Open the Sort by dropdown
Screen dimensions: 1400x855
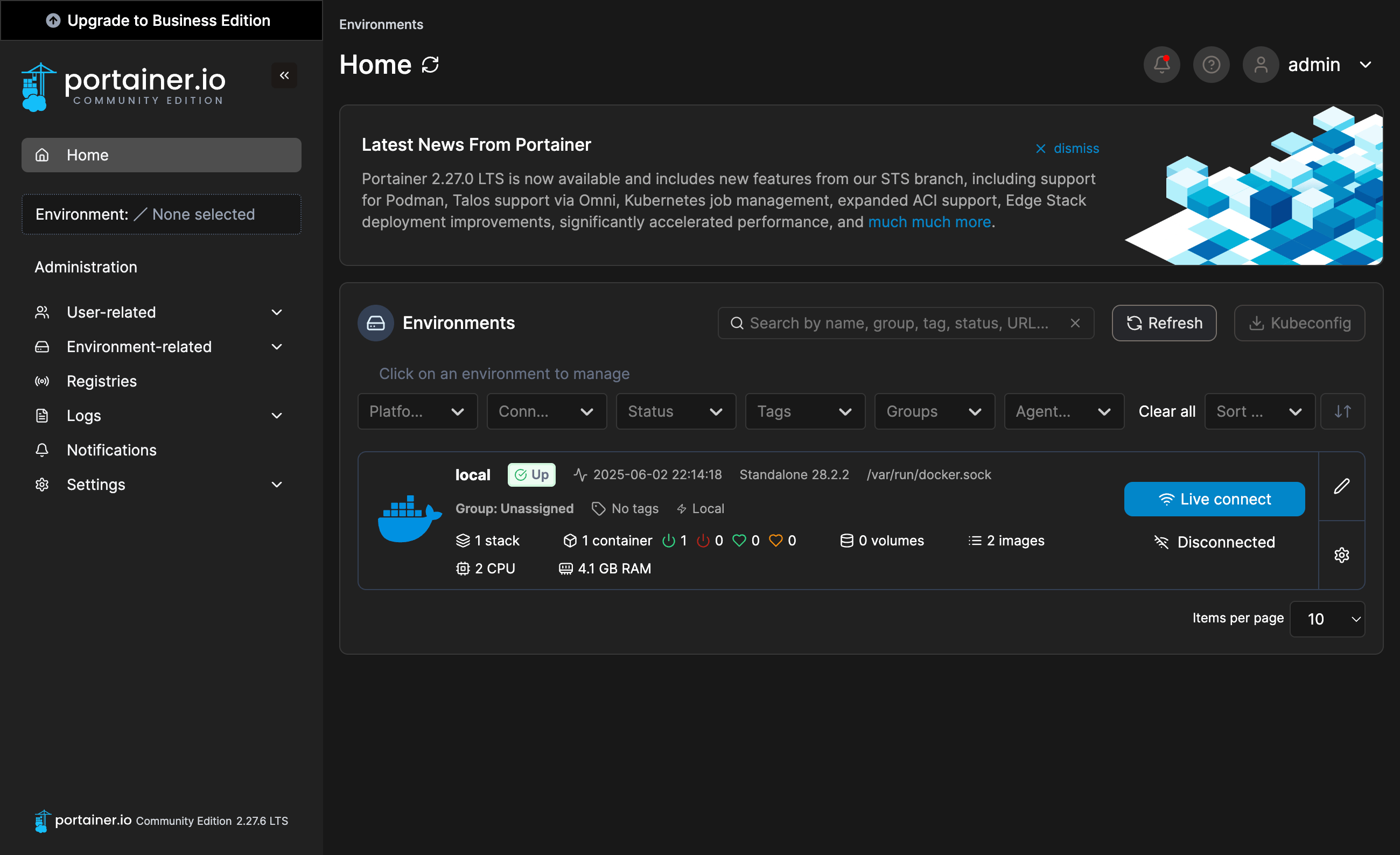pyautogui.click(x=1259, y=411)
